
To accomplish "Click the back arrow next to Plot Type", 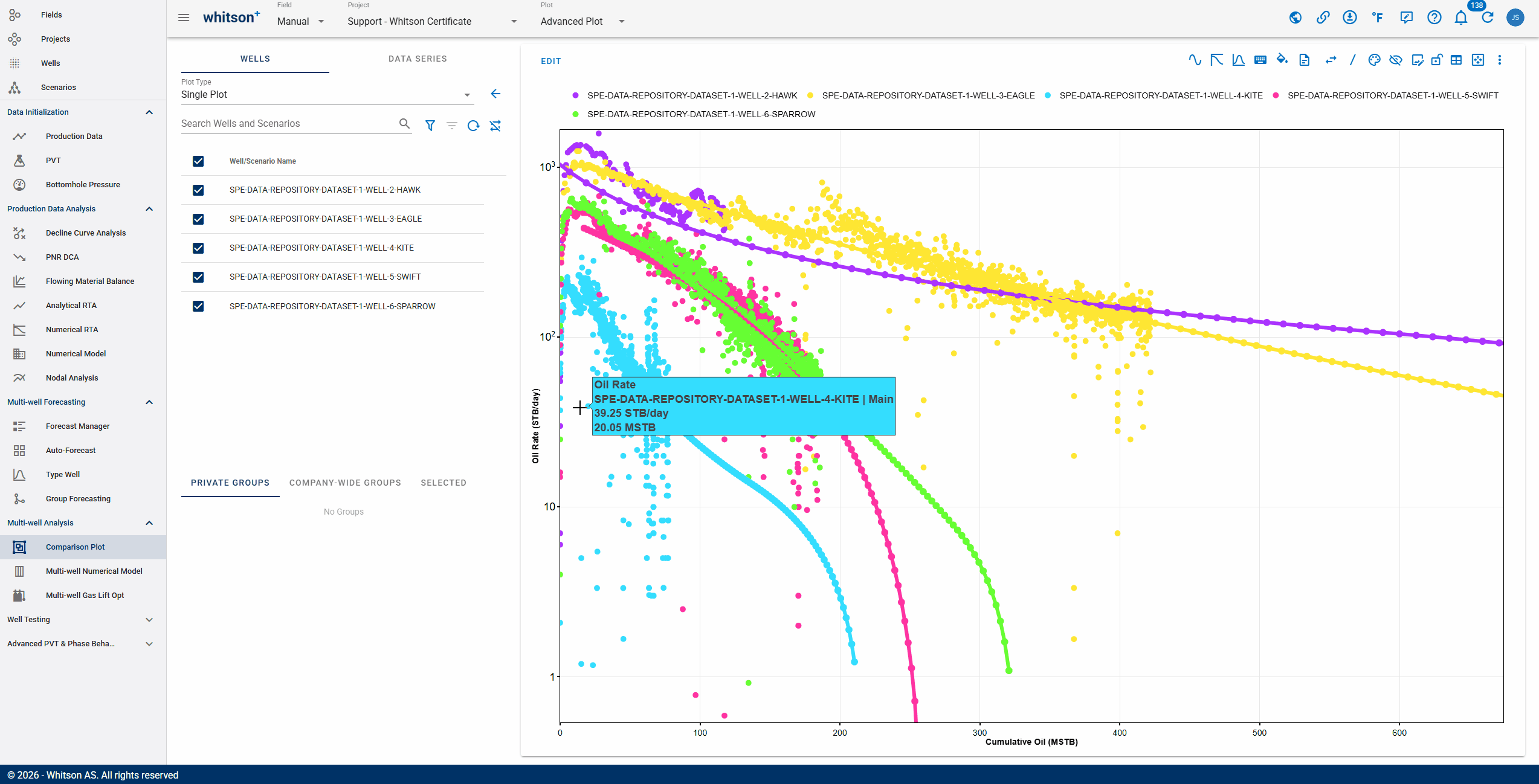I will coord(495,94).
